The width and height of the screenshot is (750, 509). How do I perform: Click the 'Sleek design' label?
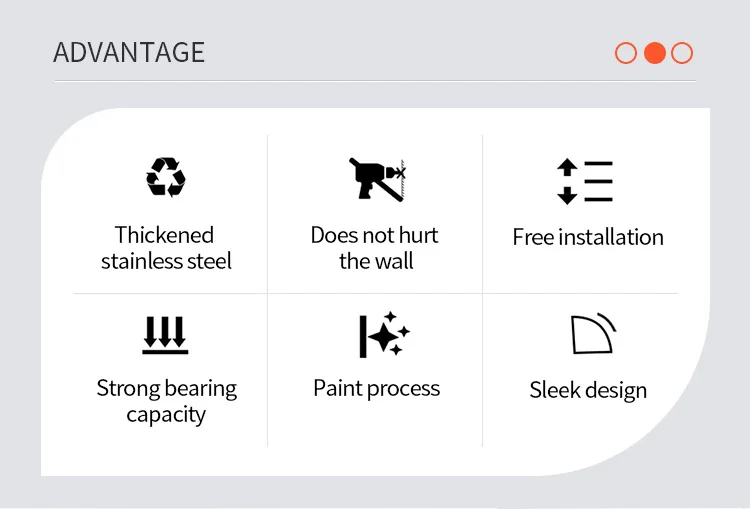tap(588, 390)
